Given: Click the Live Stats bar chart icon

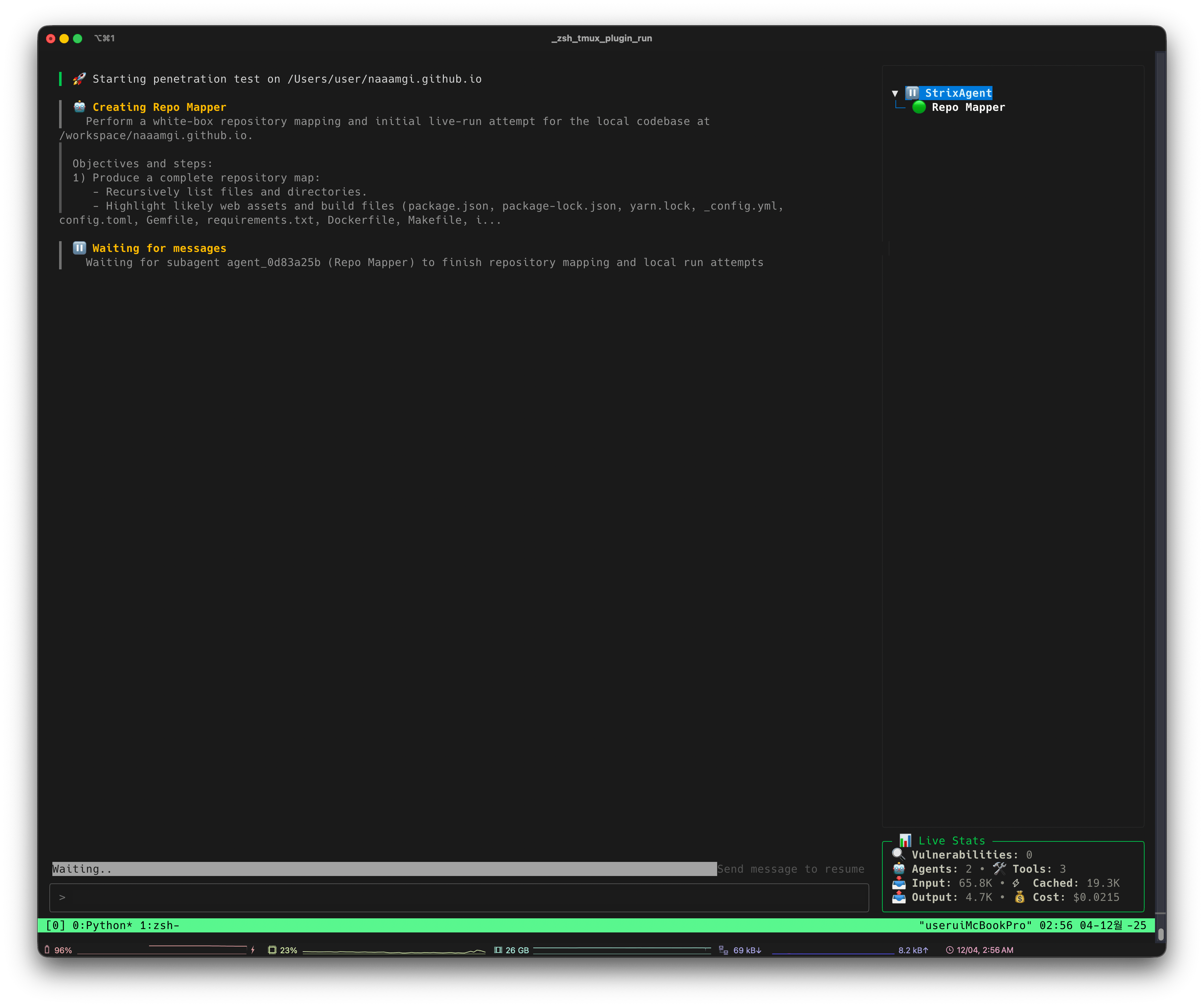Looking at the screenshot, I should pyautogui.click(x=905, y=841).
